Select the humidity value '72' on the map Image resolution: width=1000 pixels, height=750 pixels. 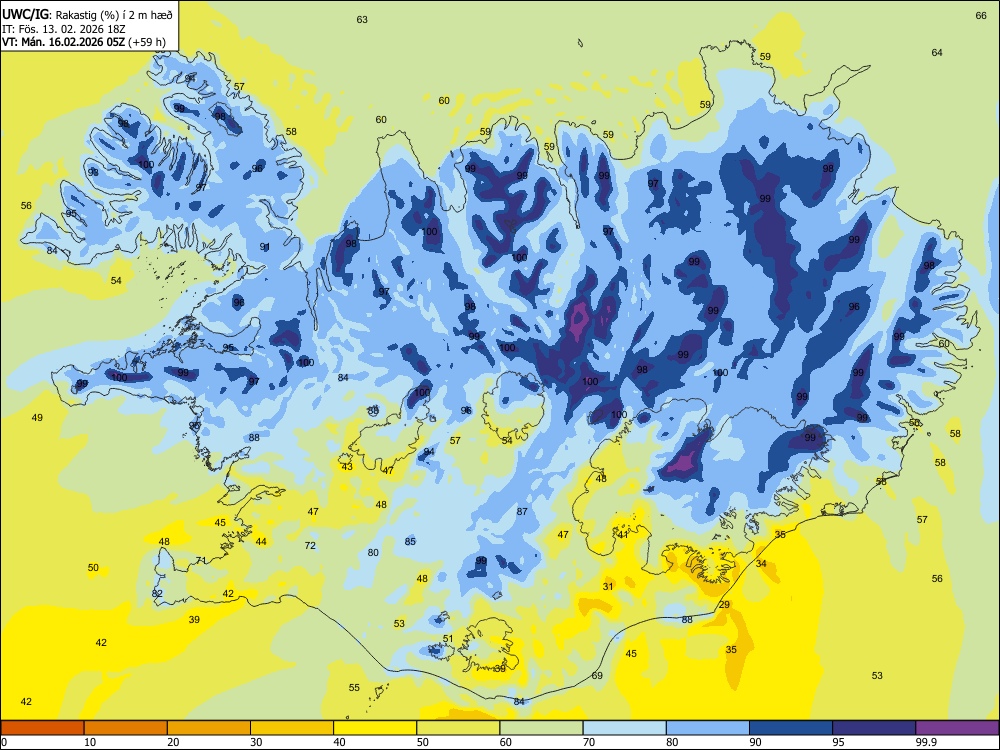click(x=310, y=545)
